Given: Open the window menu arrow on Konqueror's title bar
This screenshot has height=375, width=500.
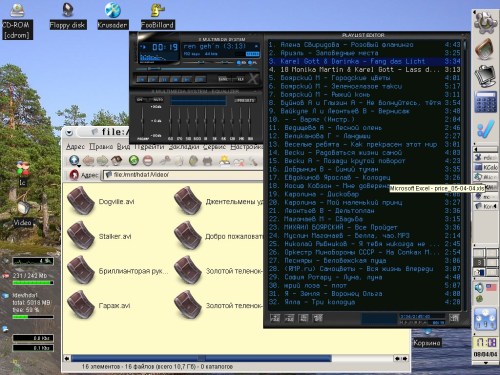Looking at the screenshot, I should point(69,132).
